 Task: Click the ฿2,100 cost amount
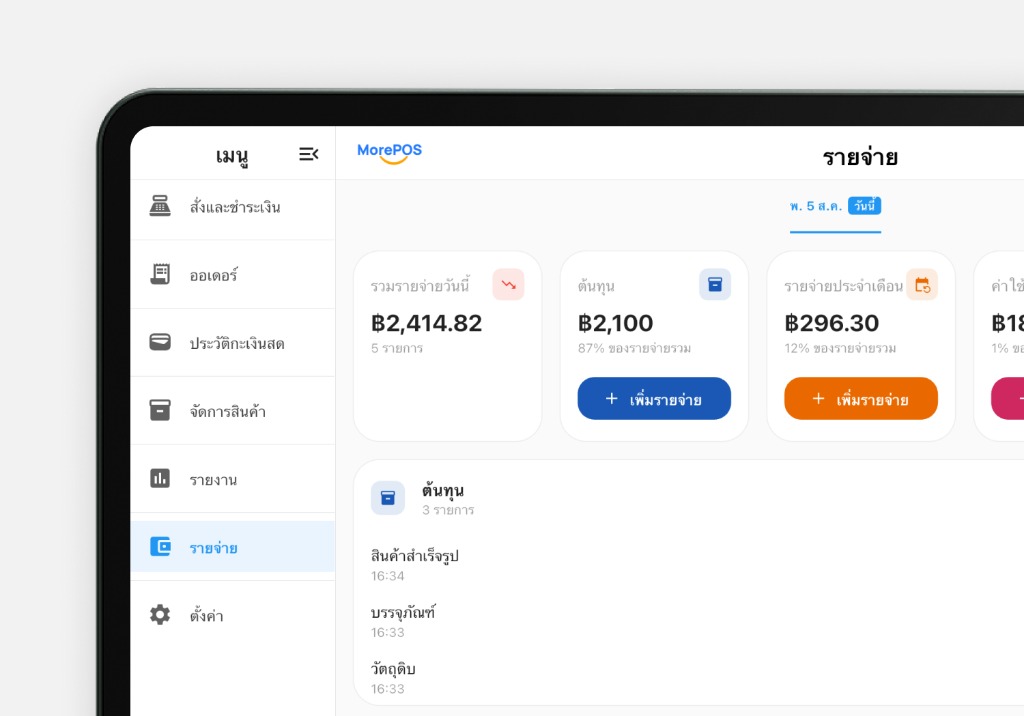(x=615, y=323)
